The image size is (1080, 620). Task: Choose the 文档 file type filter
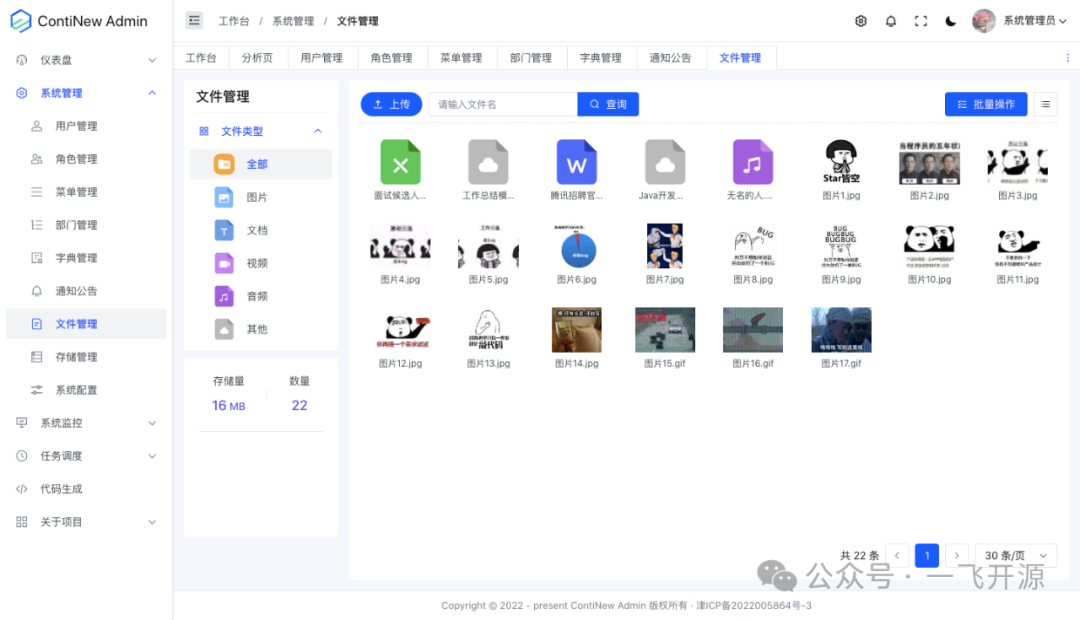click(x=270, y=230)
